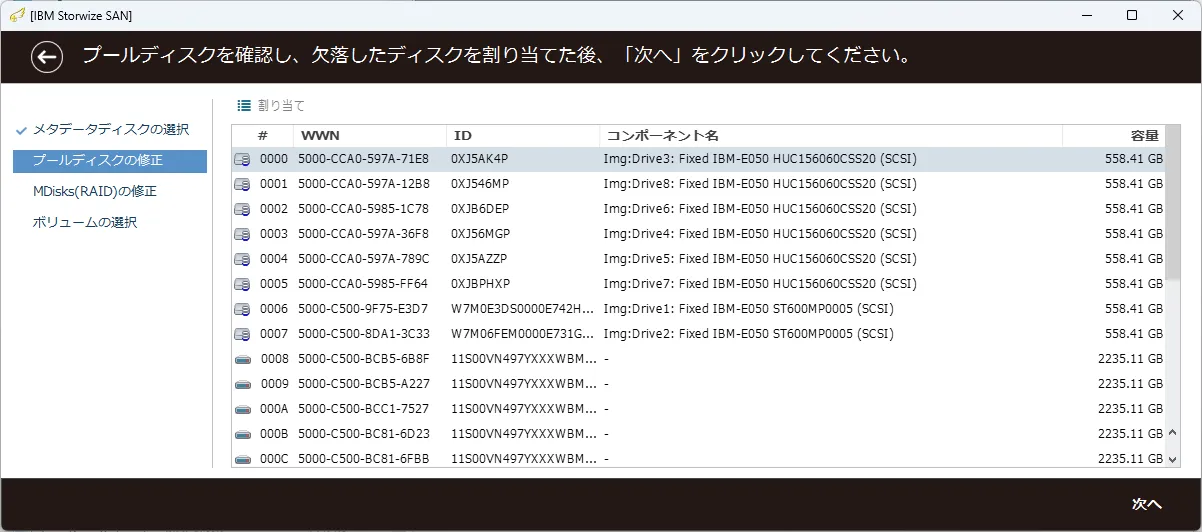This screenshot has height=532, width=1202.
Task: Select プールディスクの修正 step
Action: 110,161
